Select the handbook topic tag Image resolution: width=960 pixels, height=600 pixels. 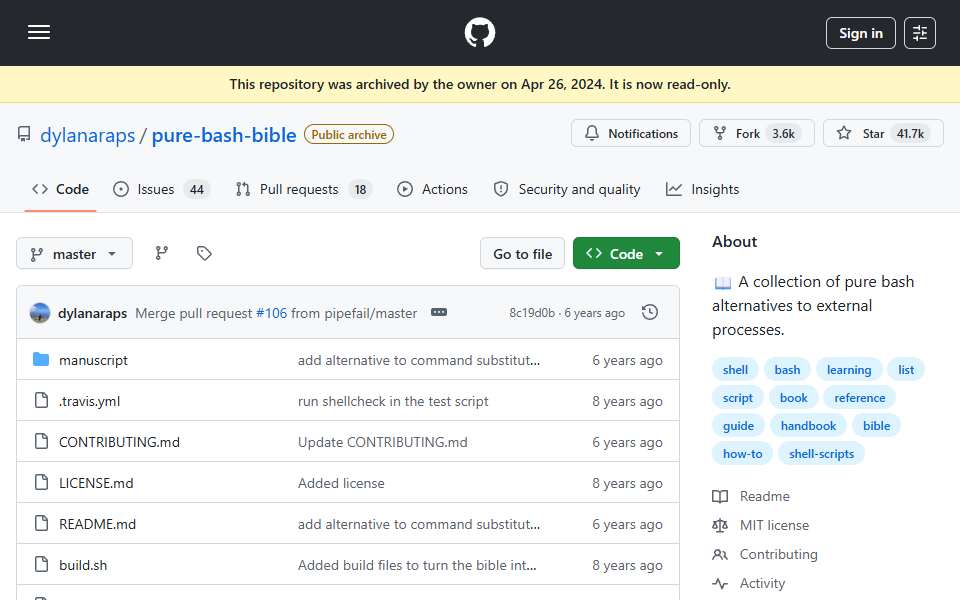(808, 426)
